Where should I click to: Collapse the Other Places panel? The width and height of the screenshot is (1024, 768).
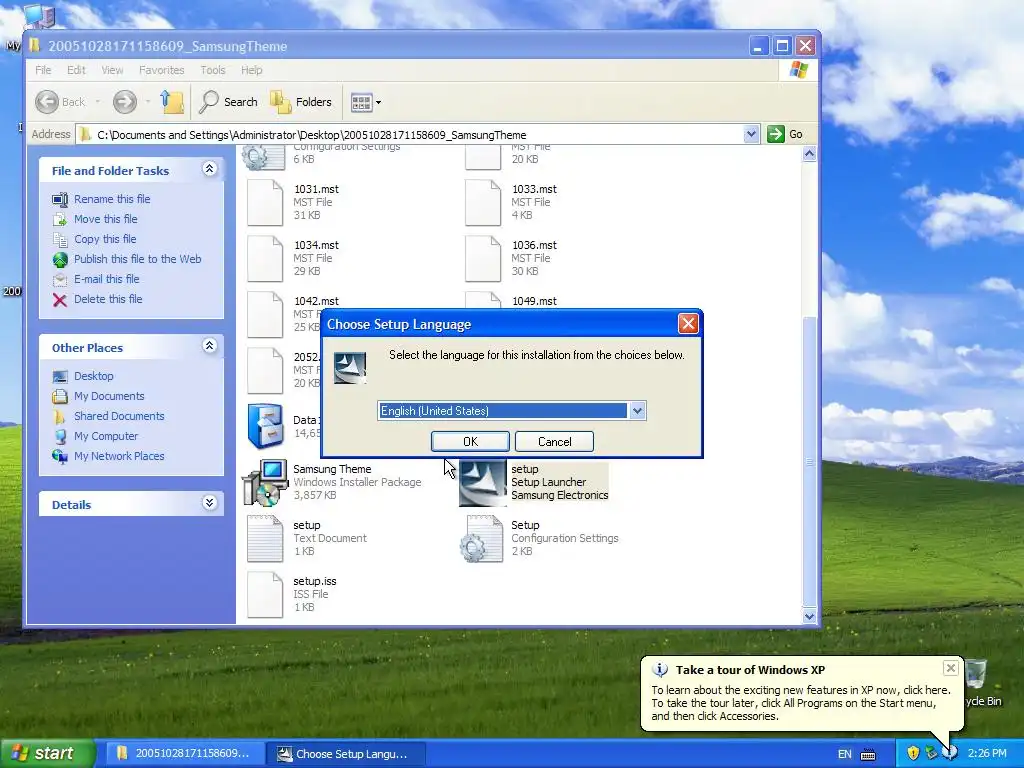click(x=209, y=346)
